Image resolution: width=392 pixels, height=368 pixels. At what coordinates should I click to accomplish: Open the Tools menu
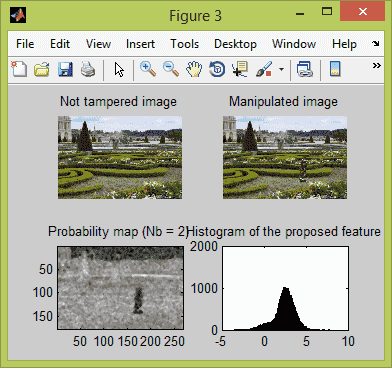184,44
